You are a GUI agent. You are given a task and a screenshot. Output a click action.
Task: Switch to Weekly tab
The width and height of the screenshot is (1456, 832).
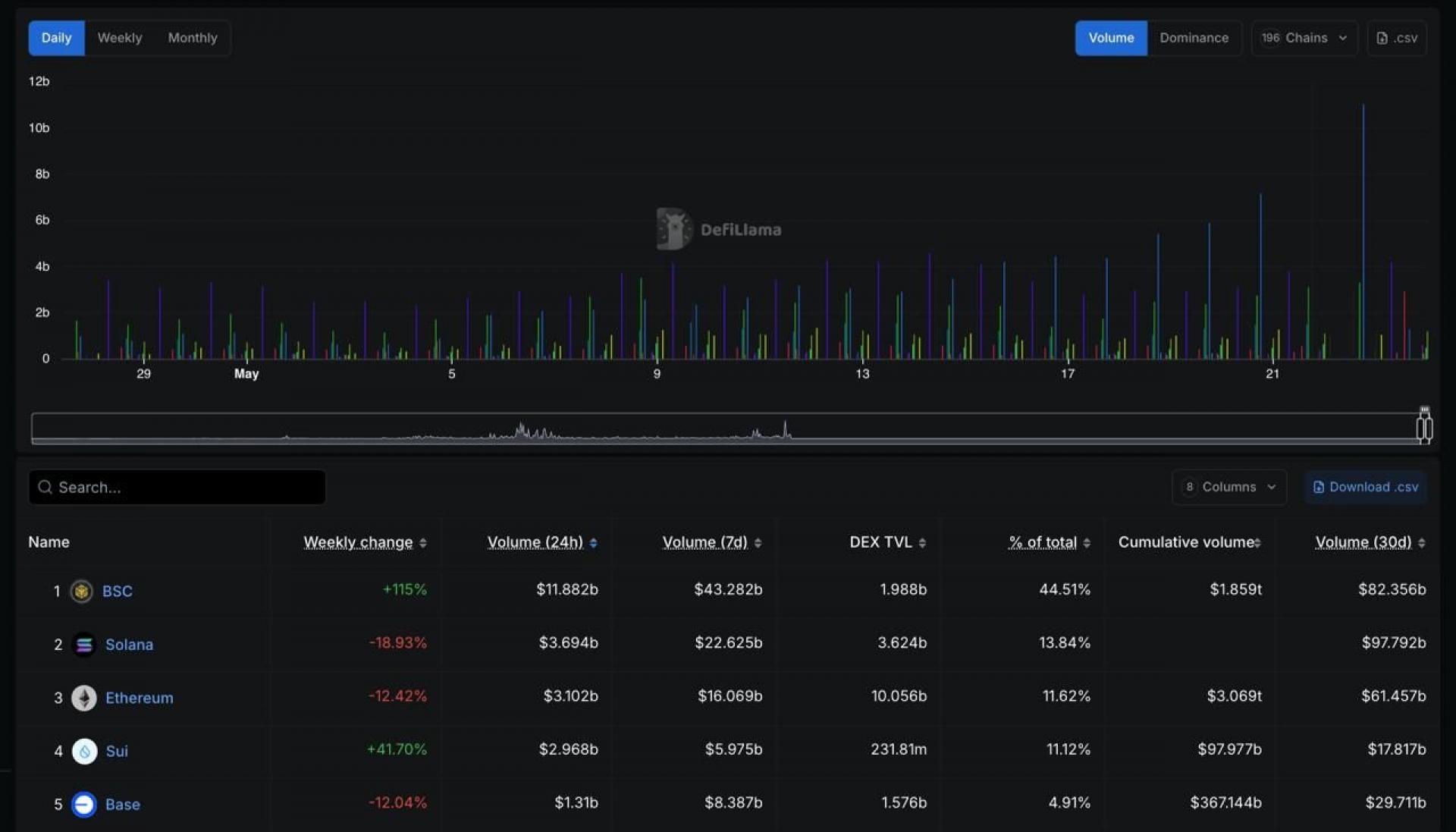pos(120,38)
